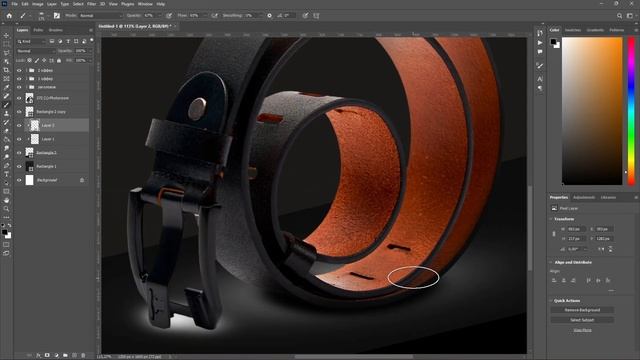Switch to the Swatches tab
Screen dimensions: 640x360
click(573, 30)
